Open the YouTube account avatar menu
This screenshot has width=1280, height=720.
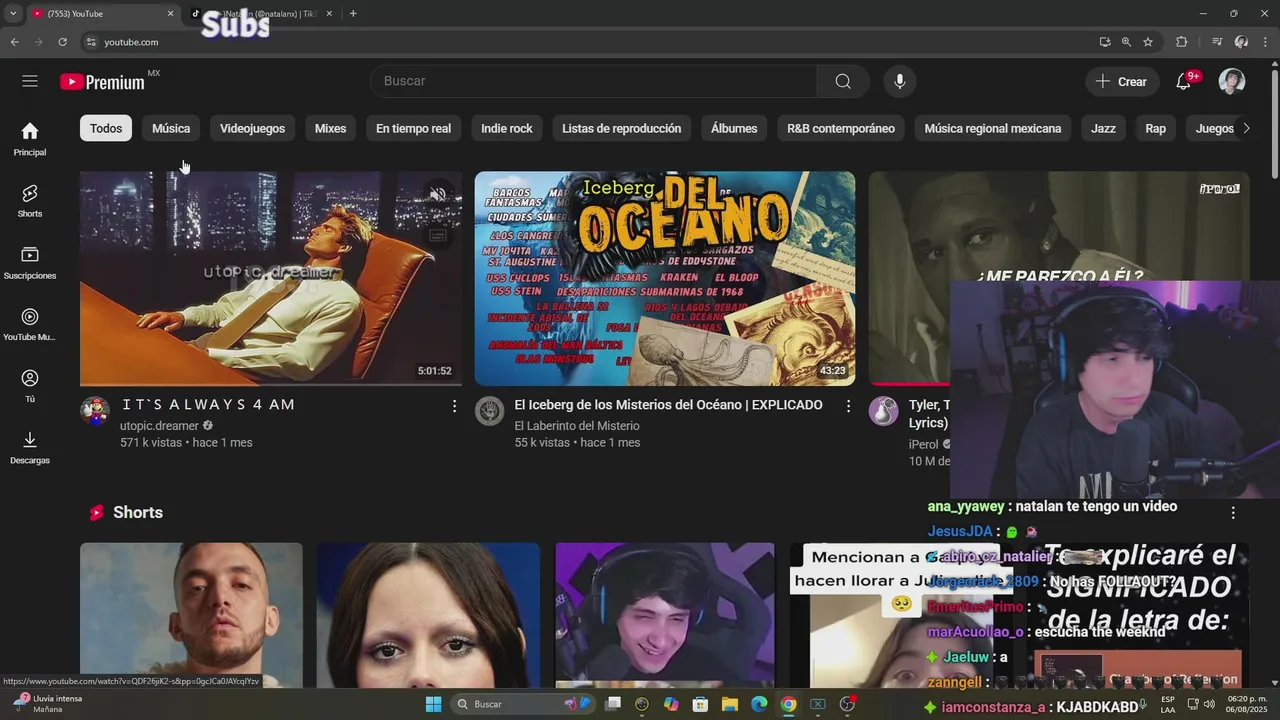(1232, 82)
